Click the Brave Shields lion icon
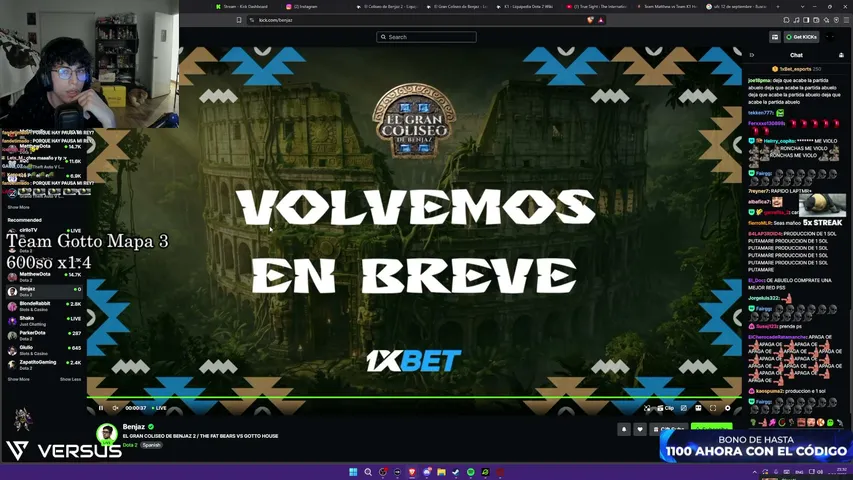This screenshot has height=480, width=853. click(590, 20)
